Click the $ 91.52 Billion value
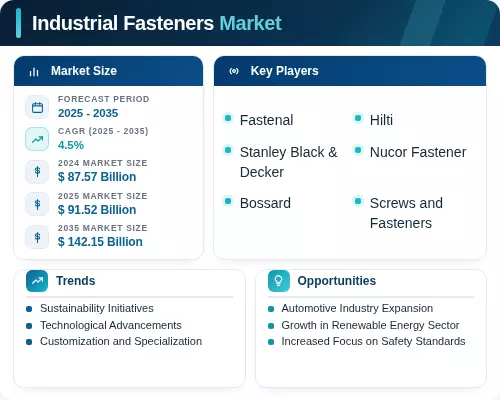This screenshot has width=500, height=400. tap(97, 210)
